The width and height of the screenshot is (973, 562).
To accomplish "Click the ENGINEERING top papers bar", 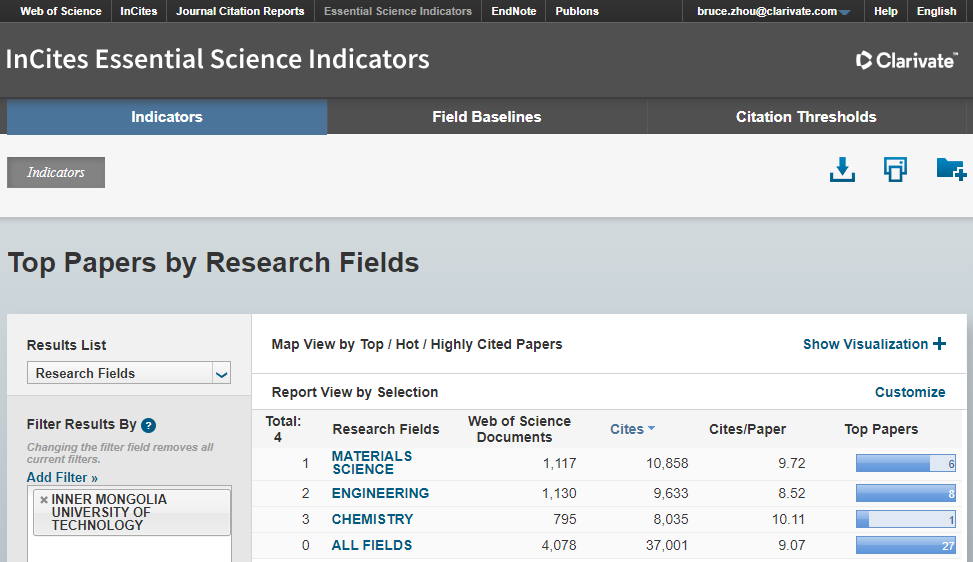I will coord(905,493).
